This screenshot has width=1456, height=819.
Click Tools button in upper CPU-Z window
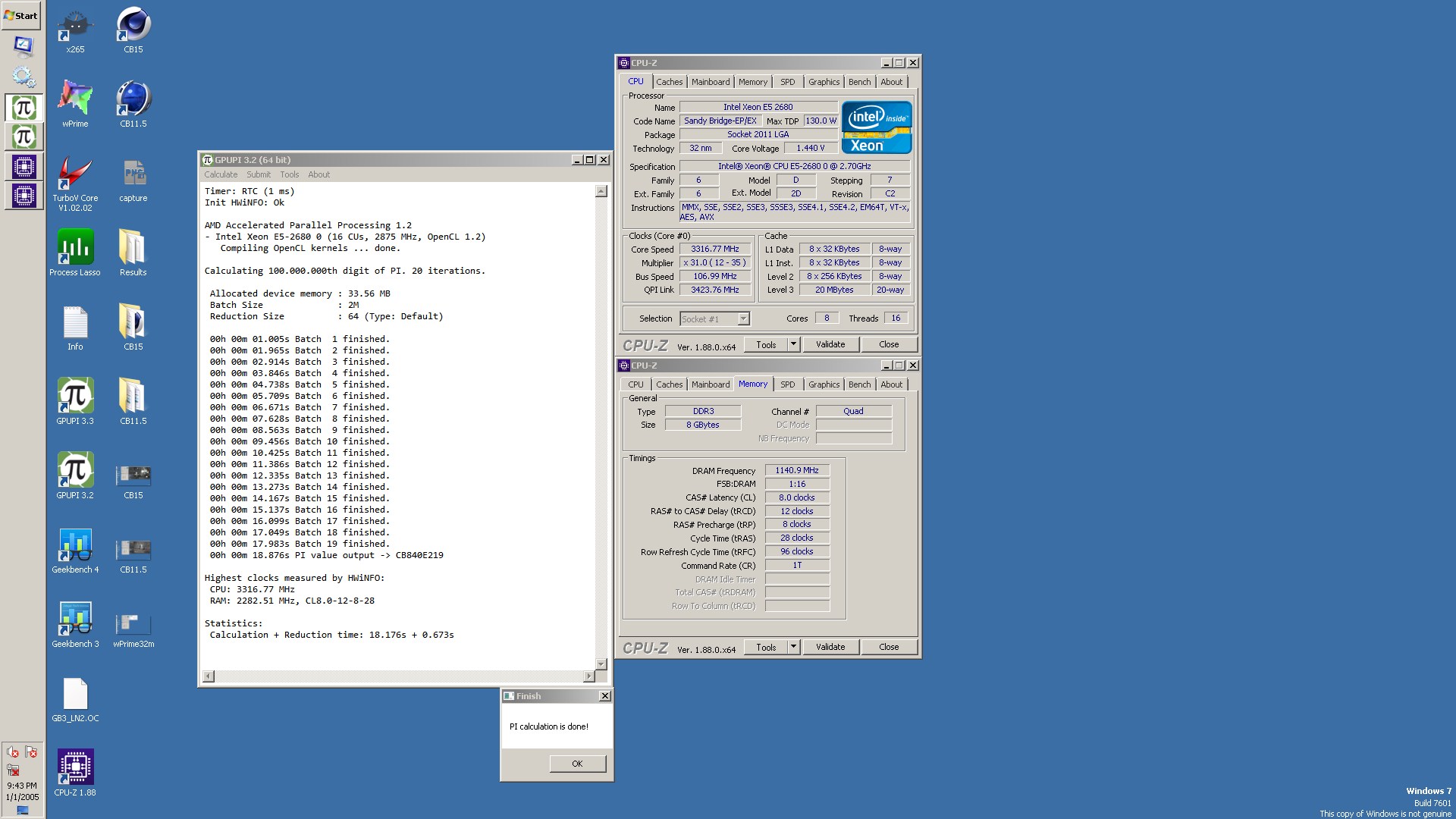coord(766,344)
